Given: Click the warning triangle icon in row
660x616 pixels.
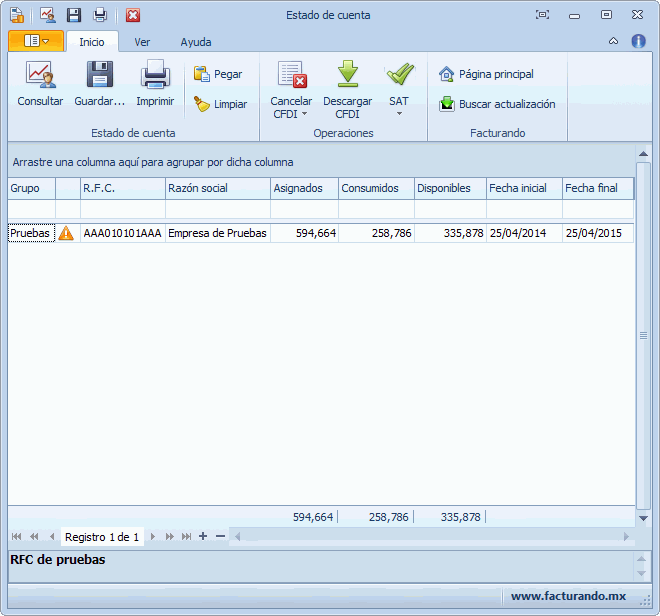Looking at the screenshot, I should (66, 233).
